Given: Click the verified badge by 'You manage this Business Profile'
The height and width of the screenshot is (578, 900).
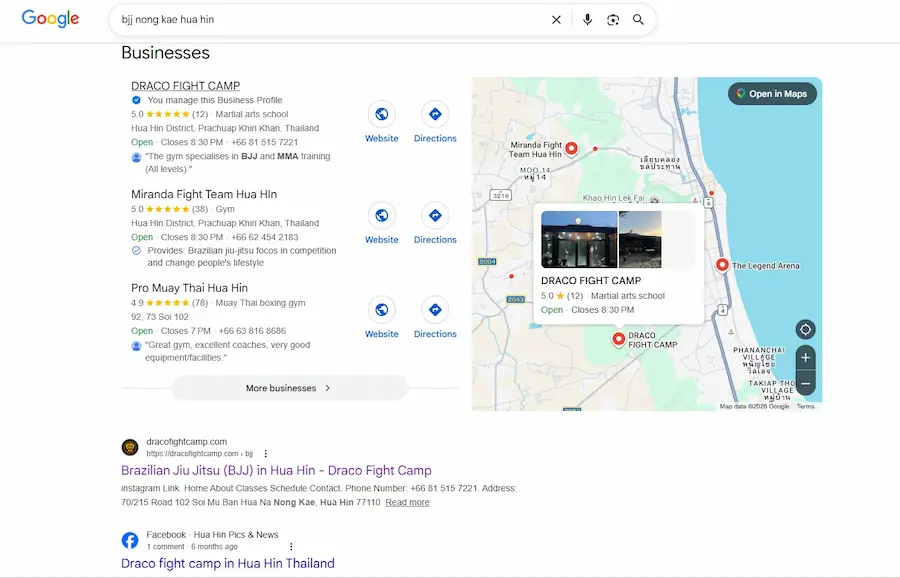Looking at the screenshot, I should [136, 100].
